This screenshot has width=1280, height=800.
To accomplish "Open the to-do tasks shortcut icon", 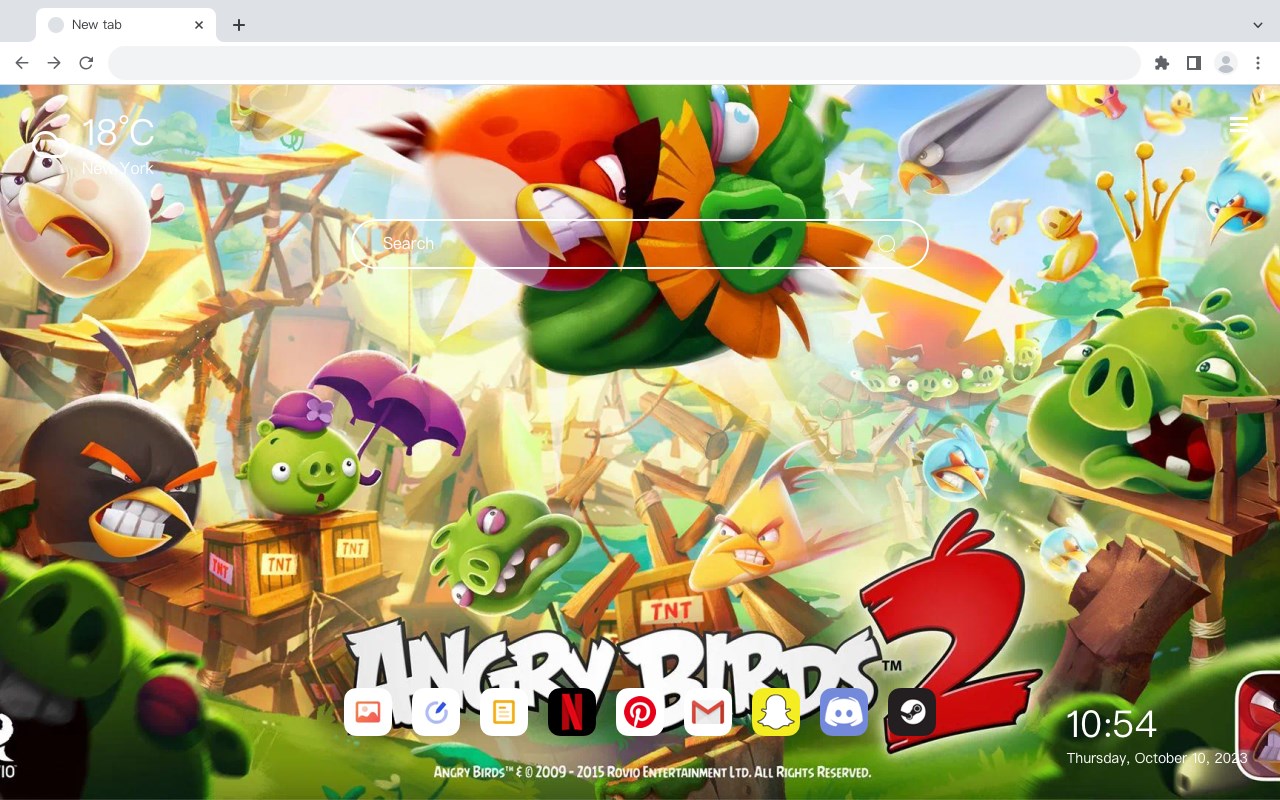I will (x=436, y=712).
